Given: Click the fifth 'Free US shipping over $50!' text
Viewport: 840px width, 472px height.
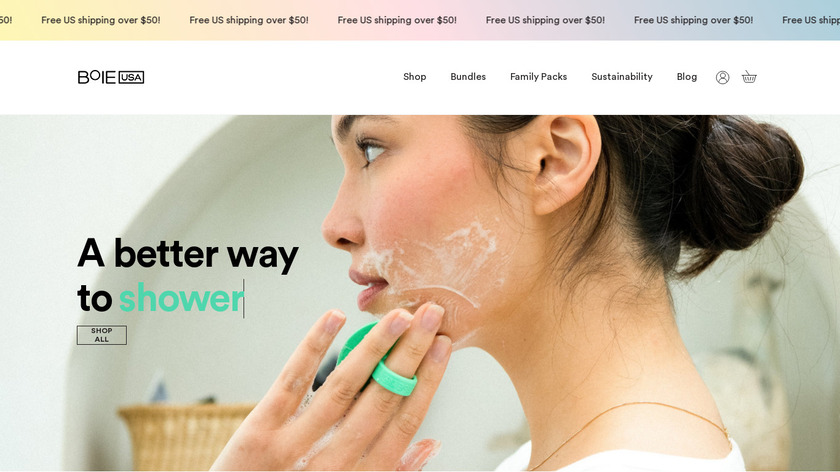Looking at the screenshot, I should tap(693, 20).
